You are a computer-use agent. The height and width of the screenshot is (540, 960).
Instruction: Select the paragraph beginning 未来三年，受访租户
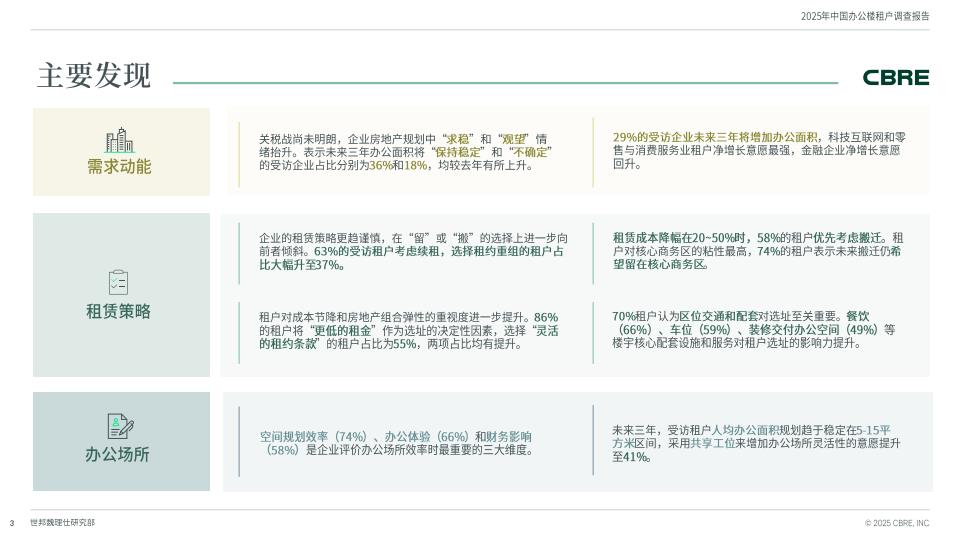pos(756,443)
